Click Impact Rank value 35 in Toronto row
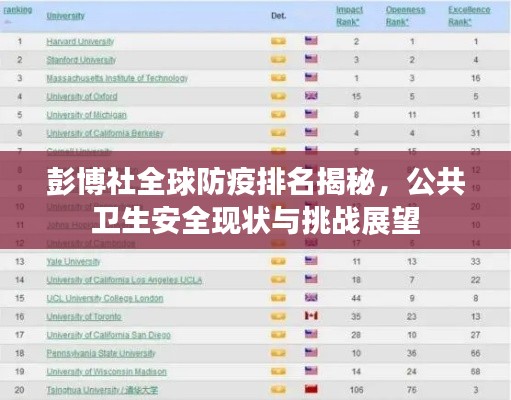511x400 pixels. point(356,316)
